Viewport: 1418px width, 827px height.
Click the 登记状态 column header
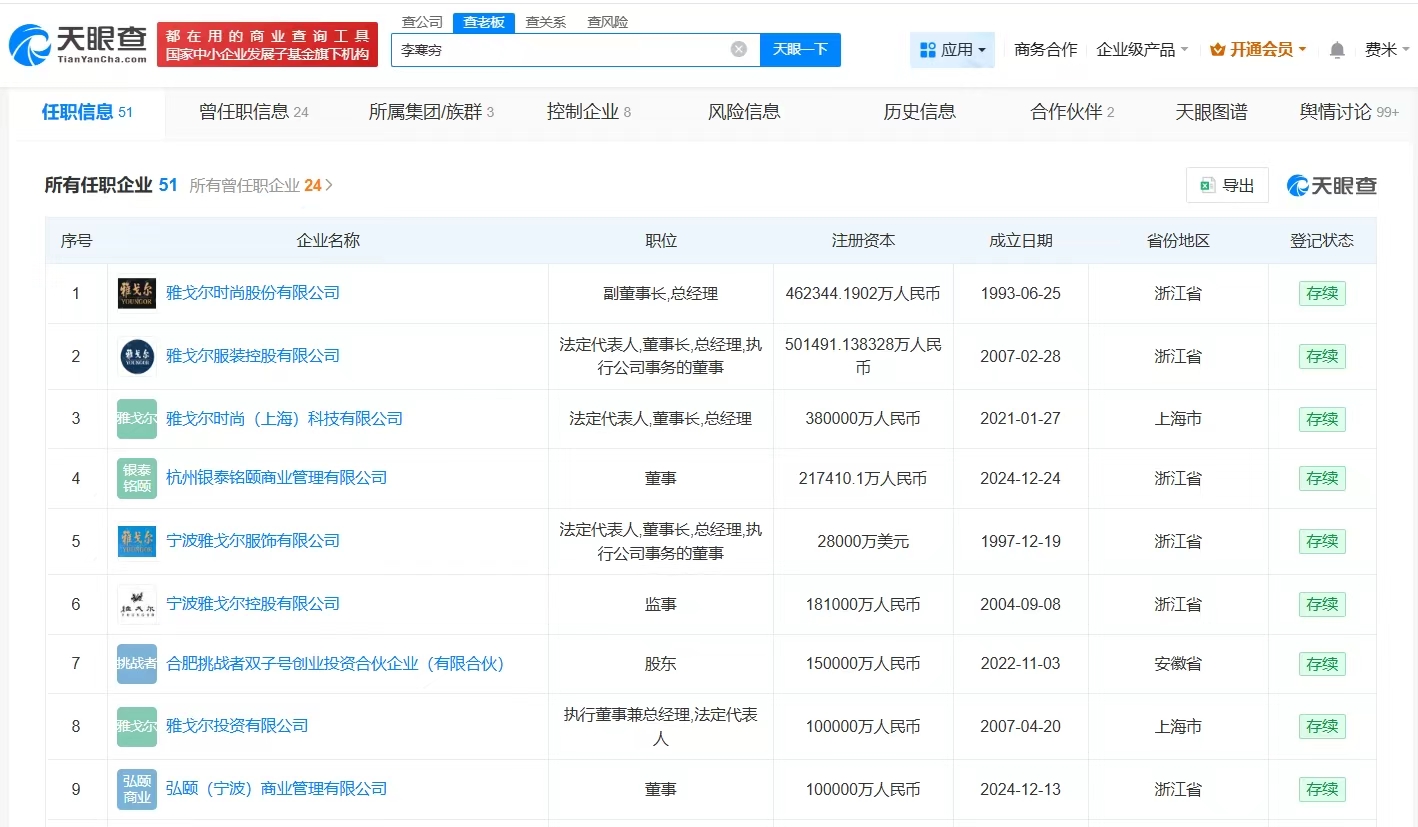[x=1322, y=241]
